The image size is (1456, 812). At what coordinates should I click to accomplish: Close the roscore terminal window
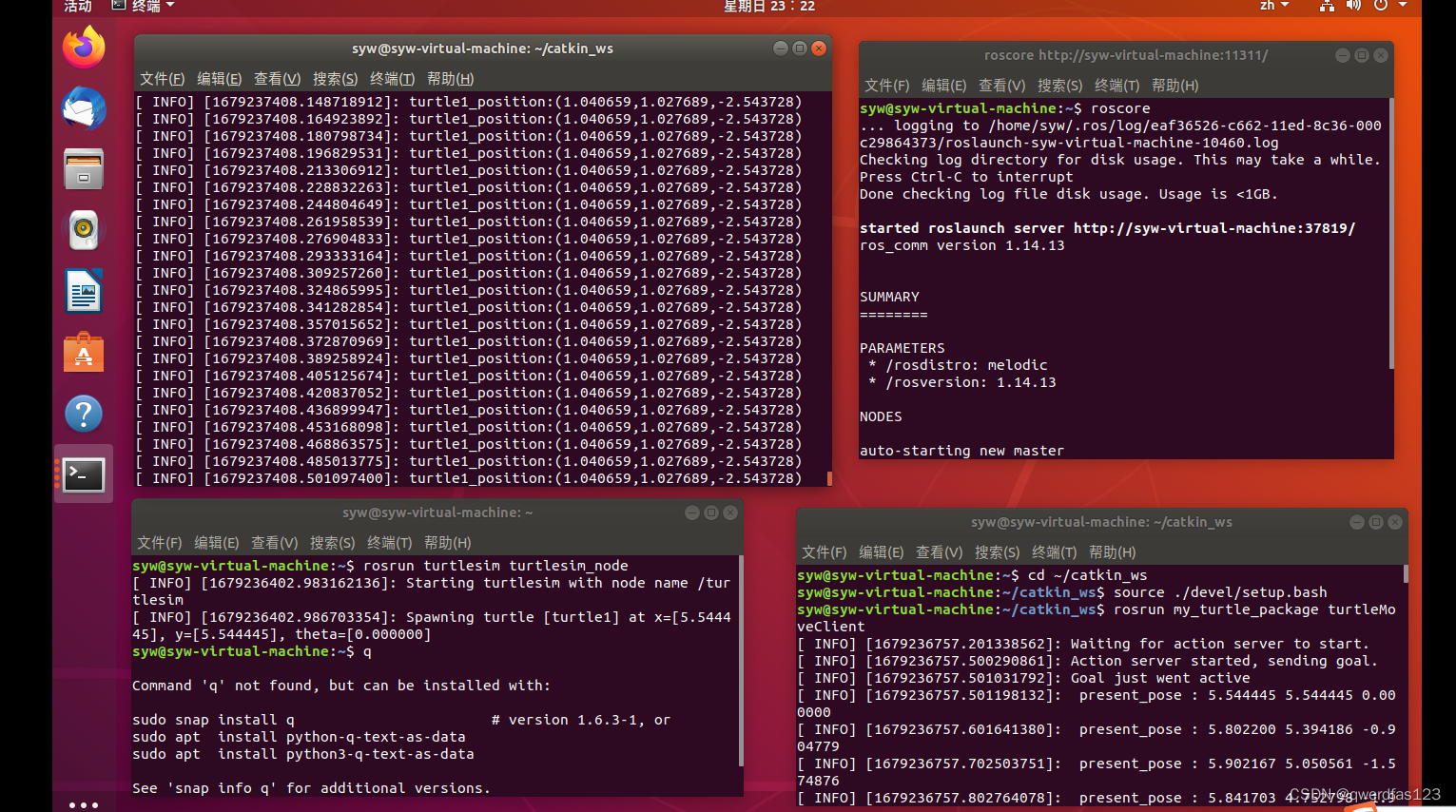(x=1381, y=55)
